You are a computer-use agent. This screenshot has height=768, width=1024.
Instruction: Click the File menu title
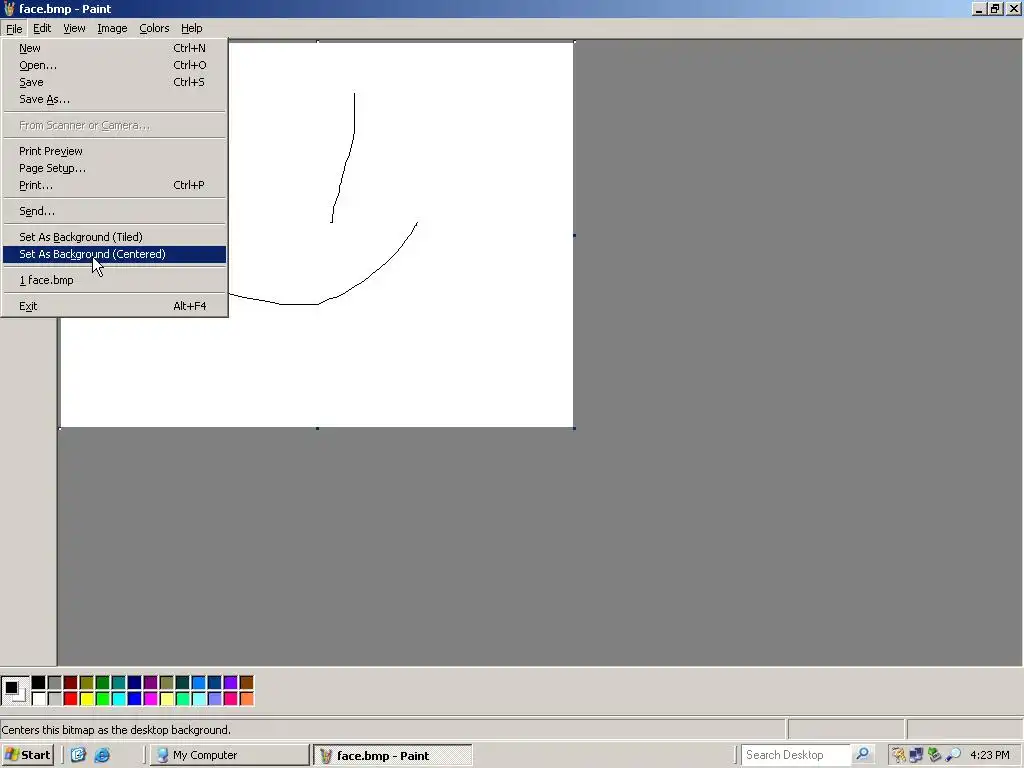(14, 29)
